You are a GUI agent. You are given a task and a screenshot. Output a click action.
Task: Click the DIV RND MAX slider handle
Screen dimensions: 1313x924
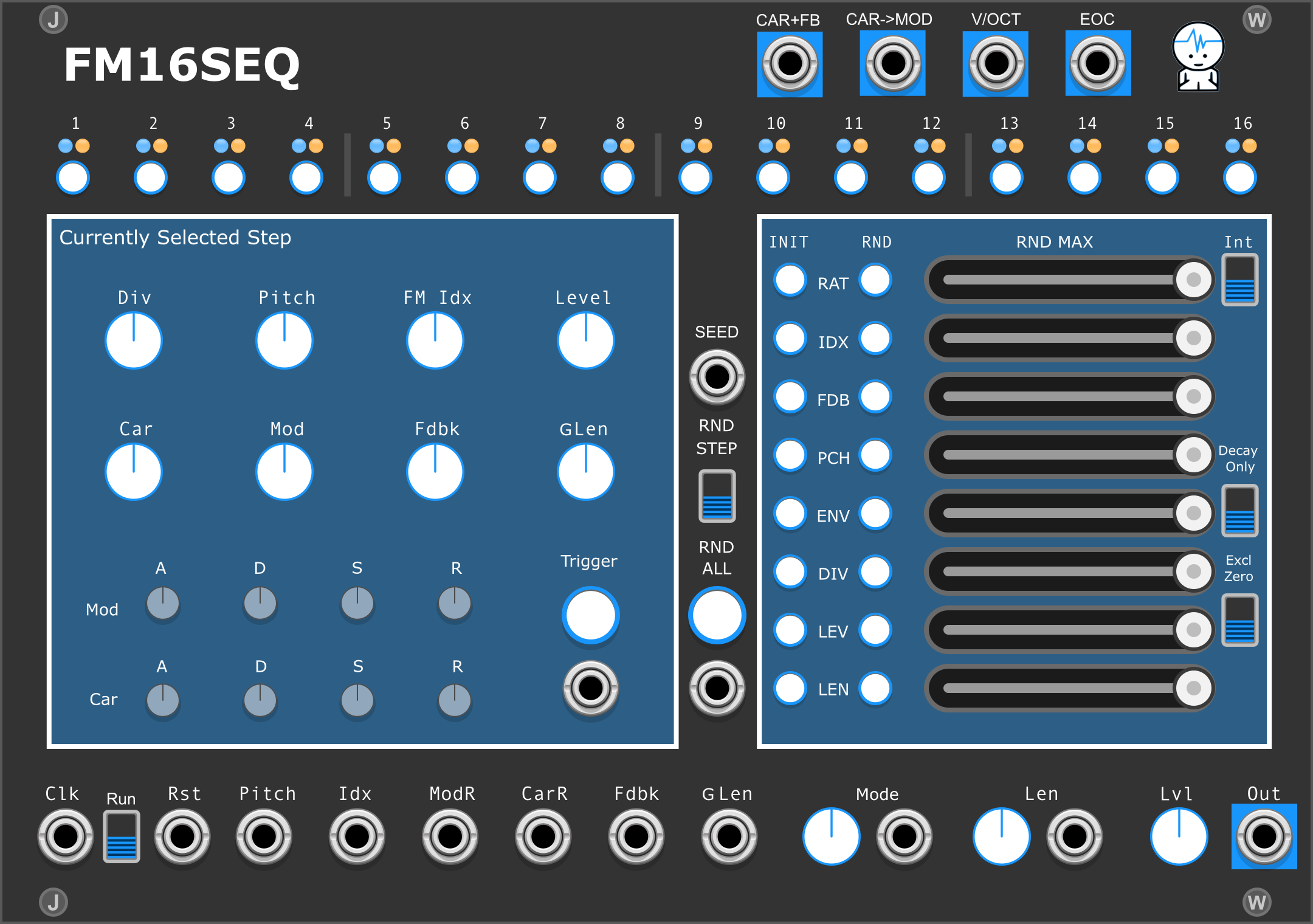click(1193, 571)
